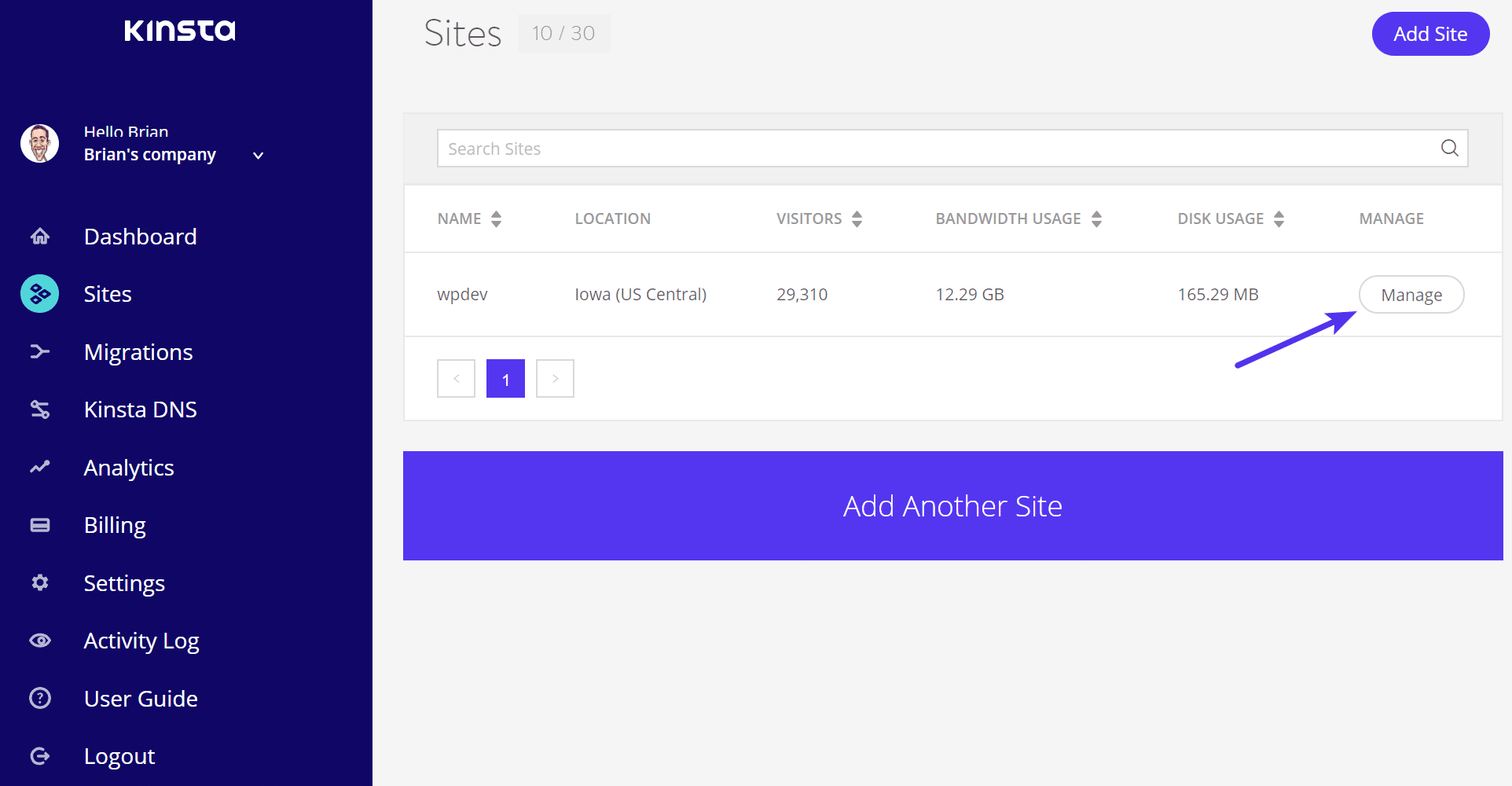Screen dimensions: 1512x786
Task: Click the Analytics chart icon
Action: point(40,467)
